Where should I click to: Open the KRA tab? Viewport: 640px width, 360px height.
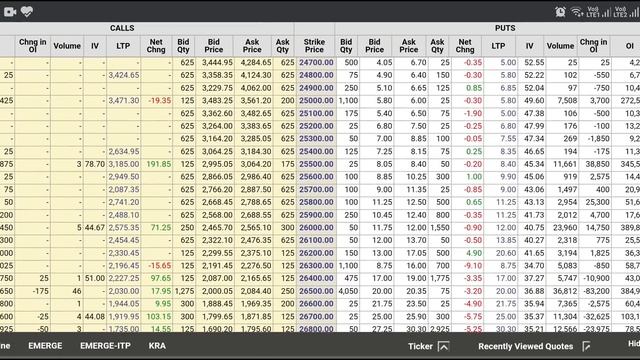click(x=157, y=346)
